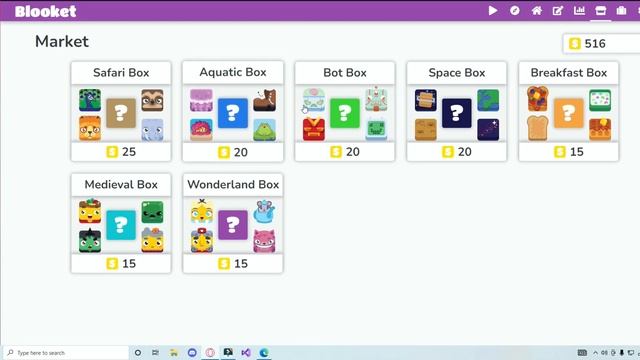The width and height of the screenshot is (640, 360).
Task: Click the green mystery box in Bot Box
Action: coord(345,113)
